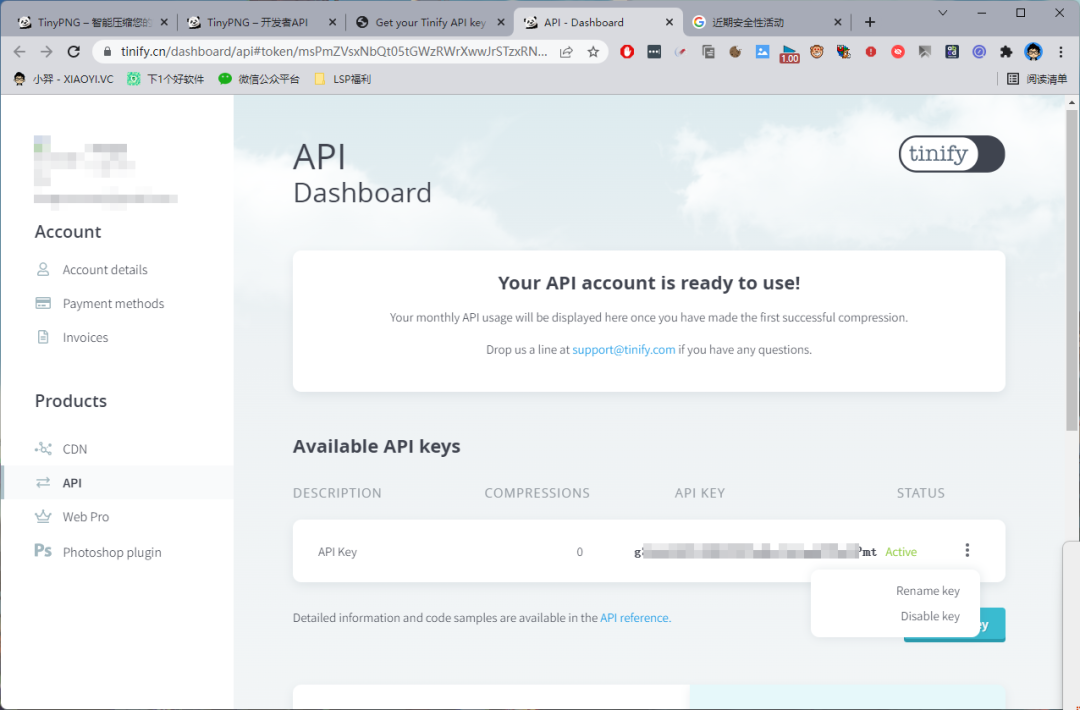Open Payment methods in the sidebar
This screenshot has height=710, width=1080.
(x=113, y=303)
